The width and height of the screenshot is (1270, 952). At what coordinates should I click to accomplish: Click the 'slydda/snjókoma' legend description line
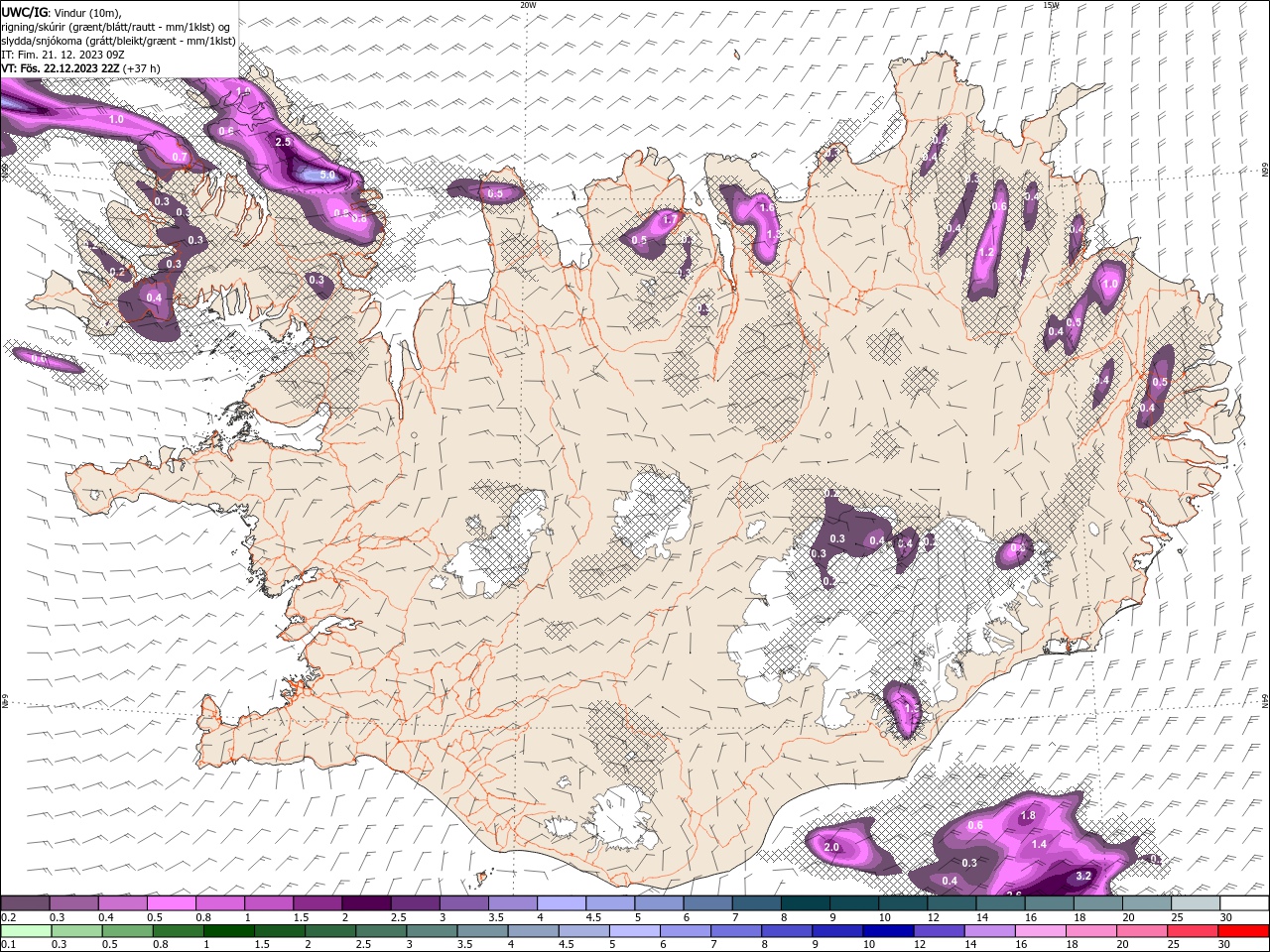pos(118,41)
